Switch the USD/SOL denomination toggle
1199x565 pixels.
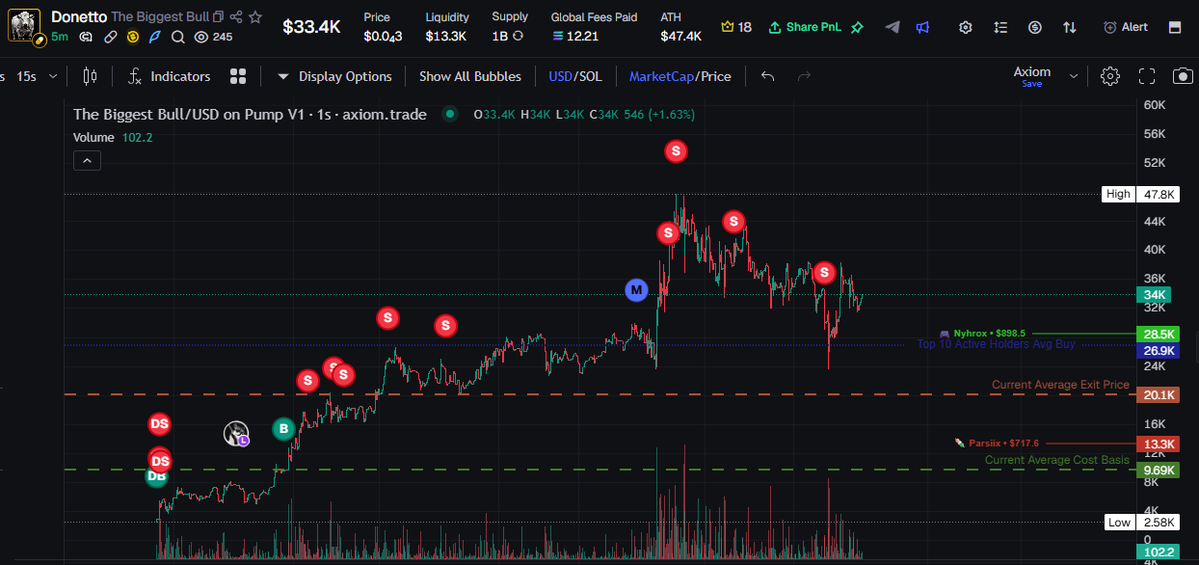pos(575,76)
